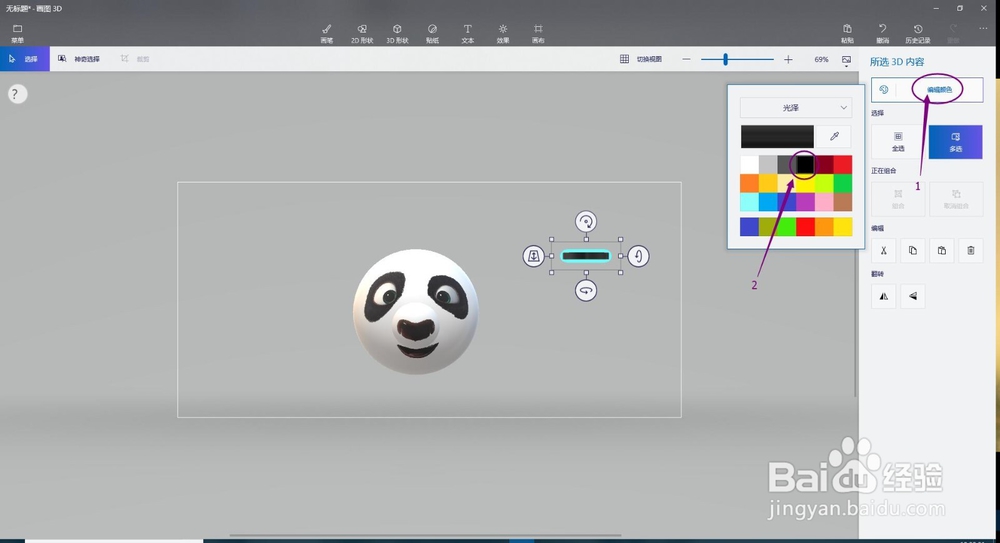
Task: Click the delete trash icon
Action: [x=971, y=251]
